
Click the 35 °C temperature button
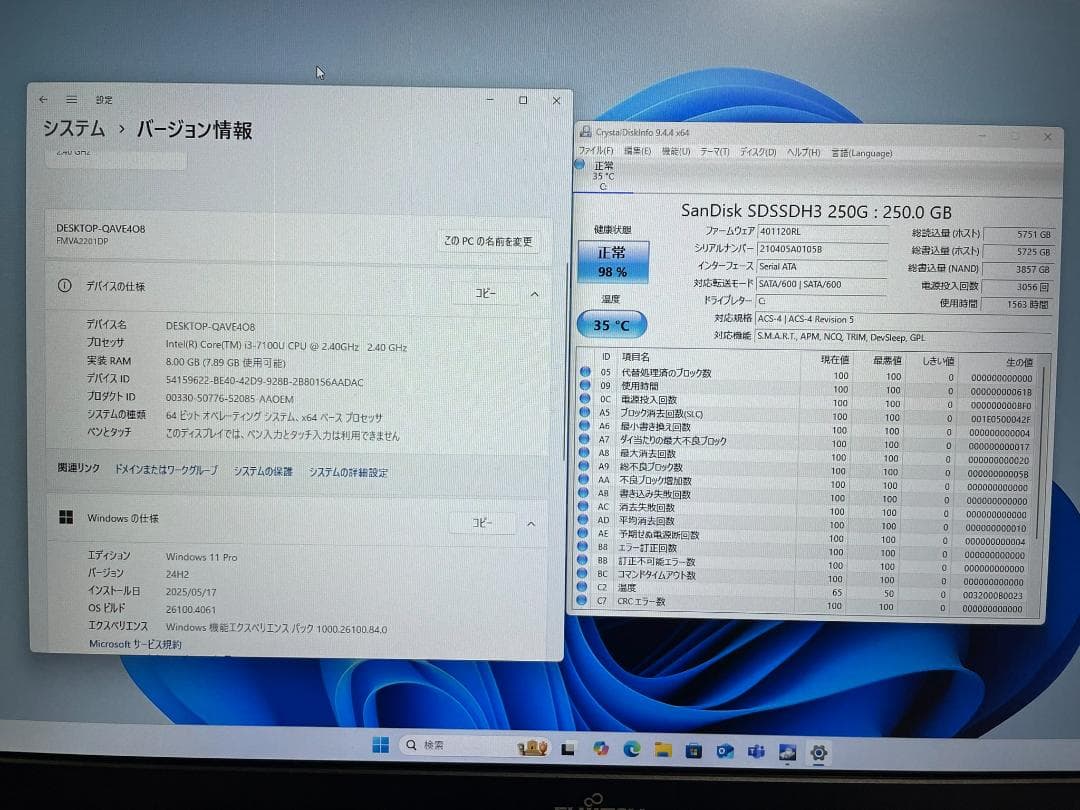click(612, 324)
